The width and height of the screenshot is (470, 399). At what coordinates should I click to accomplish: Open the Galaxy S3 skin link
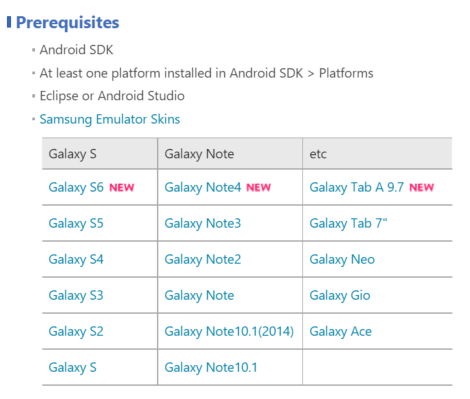click(x=76, y=296)
